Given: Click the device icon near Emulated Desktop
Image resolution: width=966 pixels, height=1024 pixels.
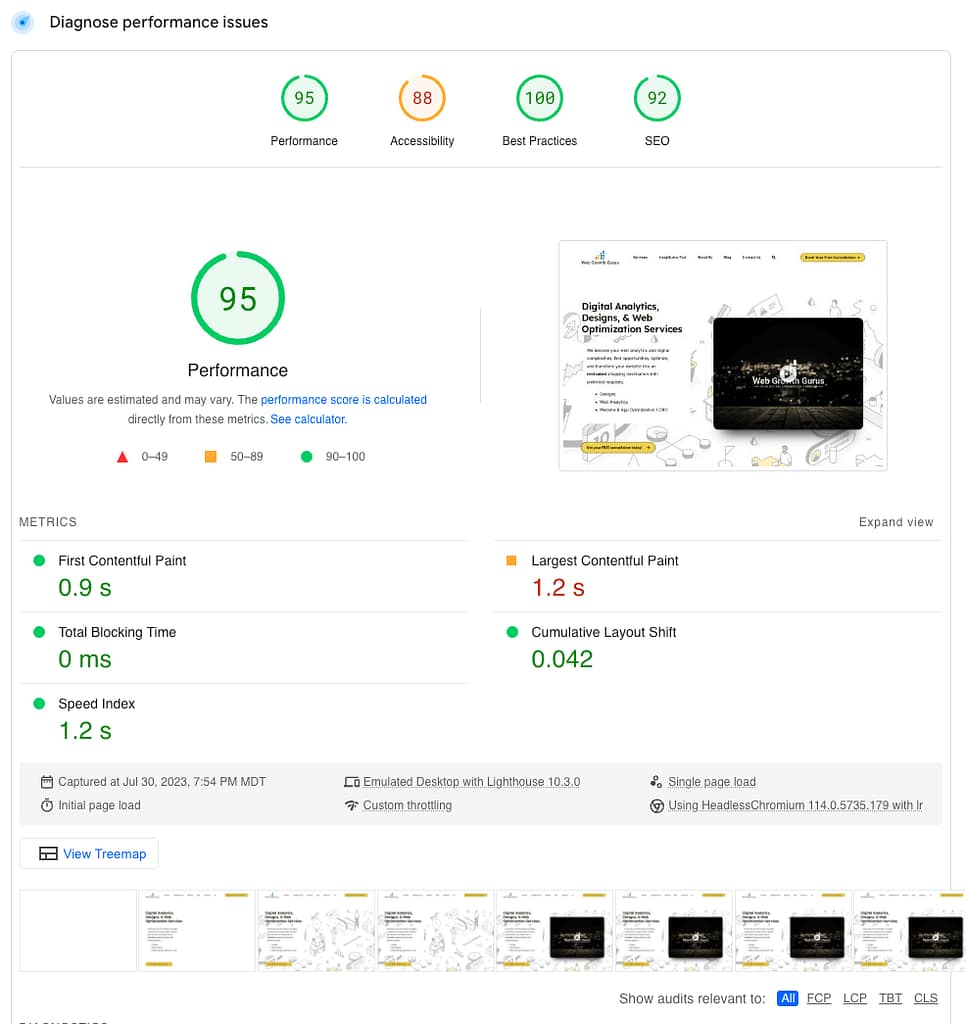Looking at the screenshot, I should [353, 781].
